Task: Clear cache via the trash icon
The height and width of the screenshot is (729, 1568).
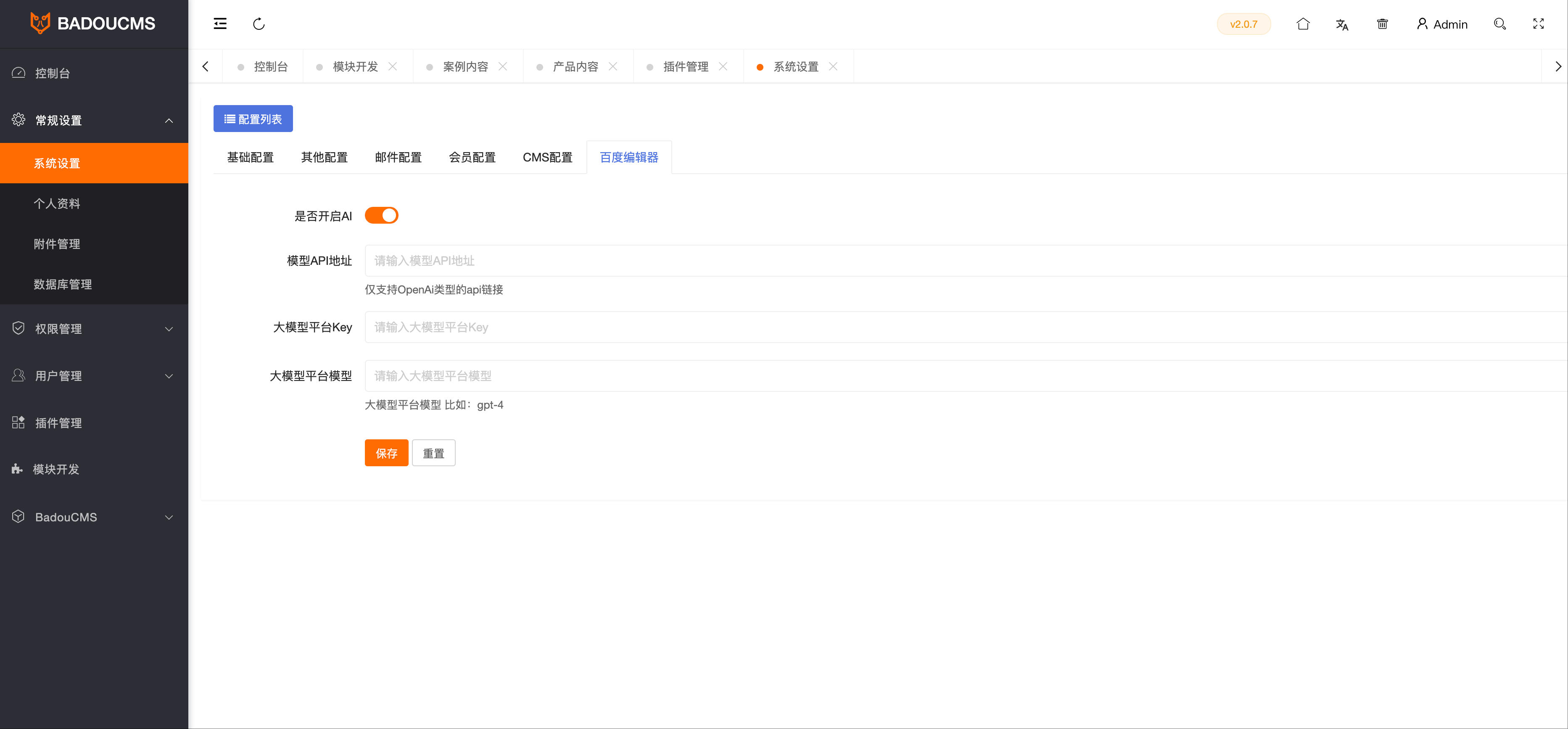Action: click(1382, 24)
